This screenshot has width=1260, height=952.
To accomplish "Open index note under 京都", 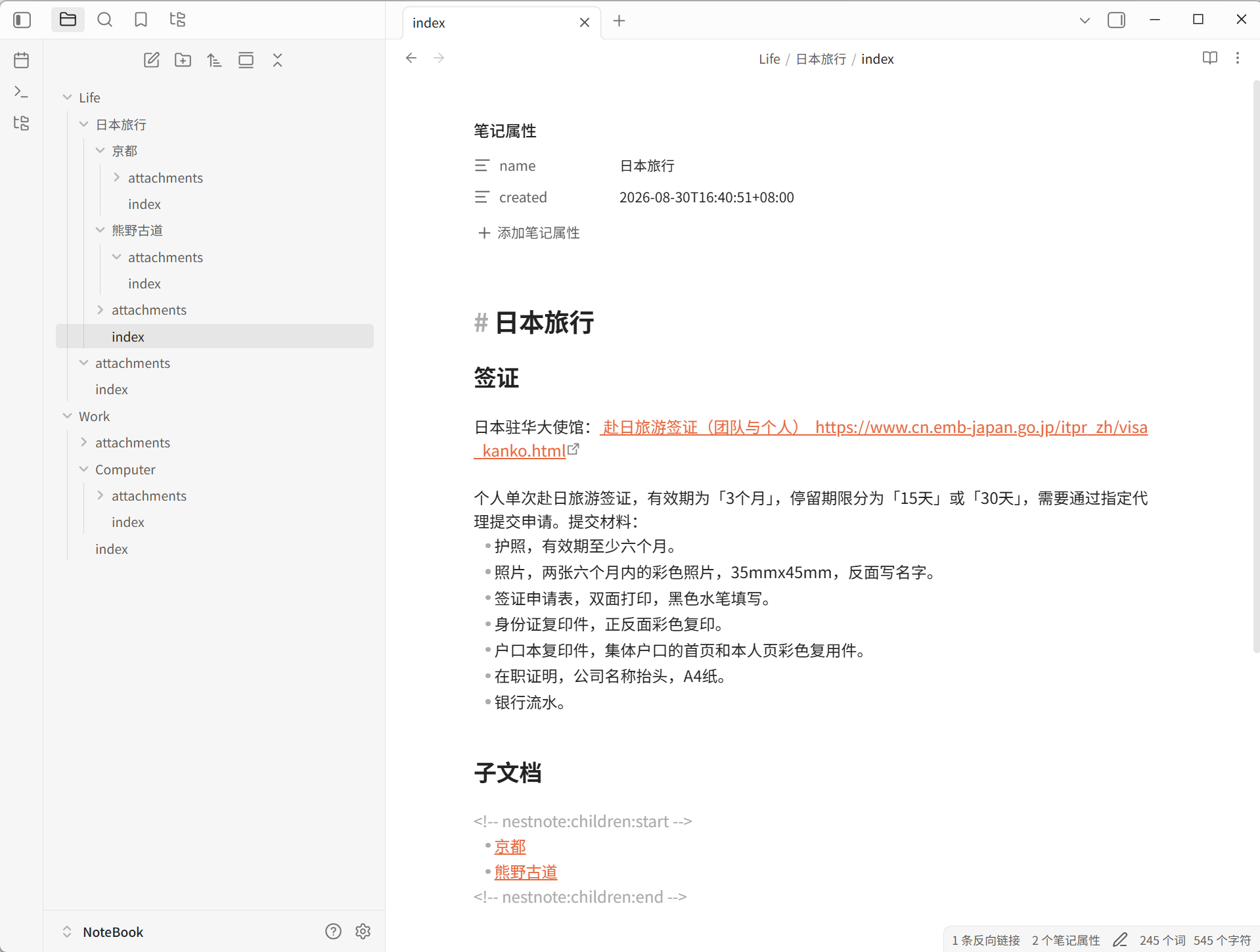I will [144, 204].
